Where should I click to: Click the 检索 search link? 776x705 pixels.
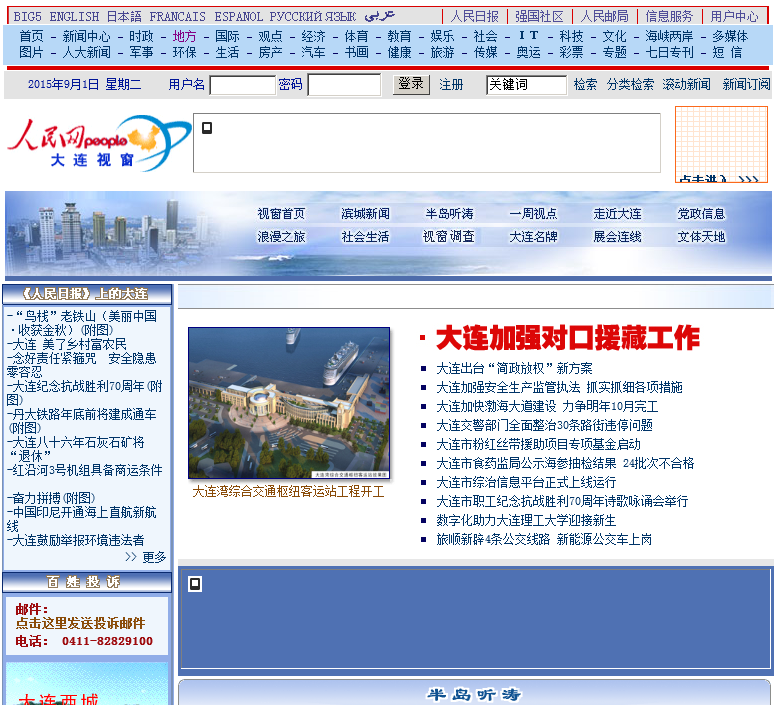coord(585,84)
